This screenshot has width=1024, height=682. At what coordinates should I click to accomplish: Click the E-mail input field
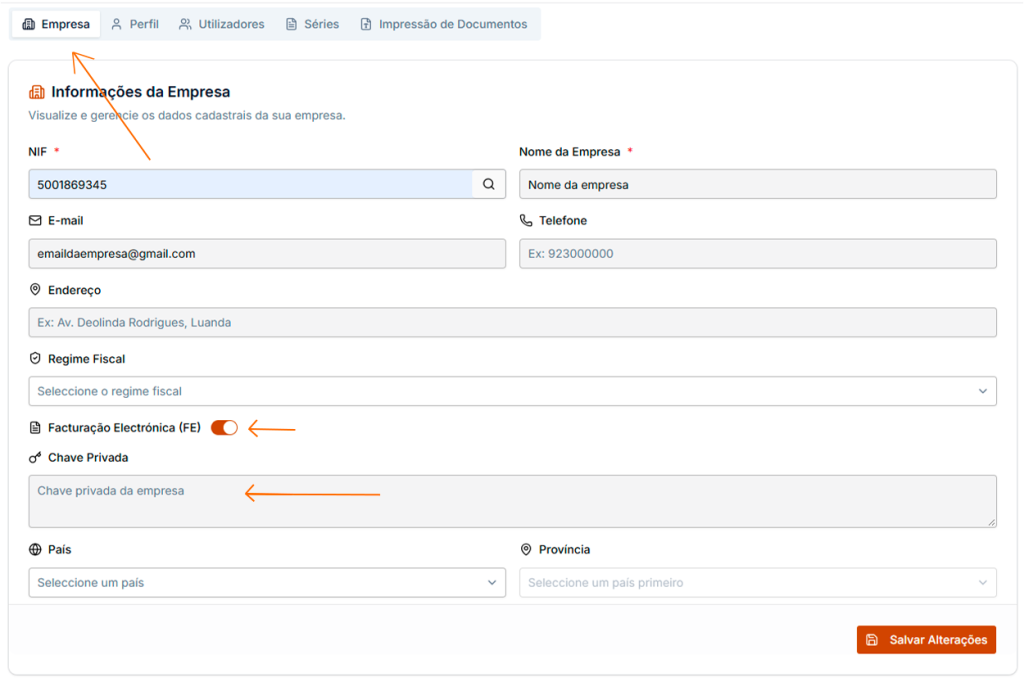click(267, 253)
